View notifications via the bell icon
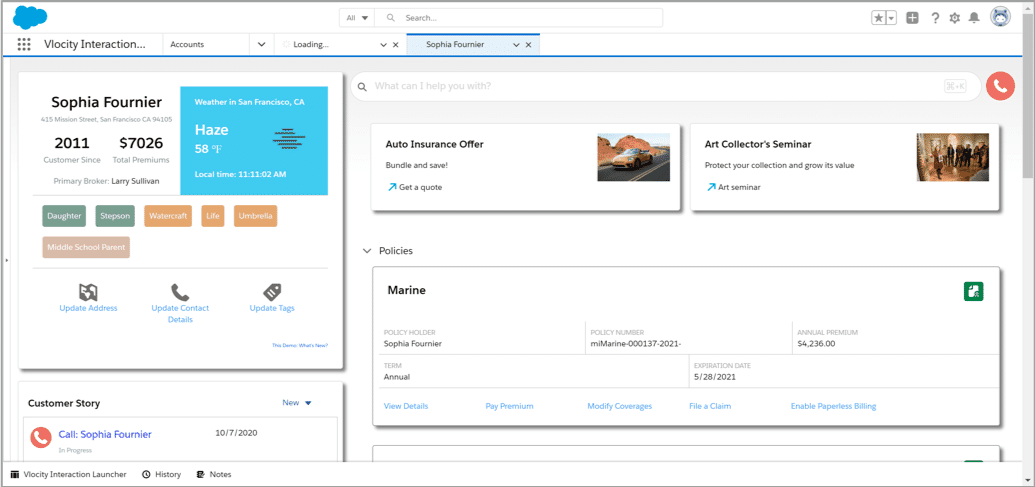The image size is (1035, 487). pos(974,18)
